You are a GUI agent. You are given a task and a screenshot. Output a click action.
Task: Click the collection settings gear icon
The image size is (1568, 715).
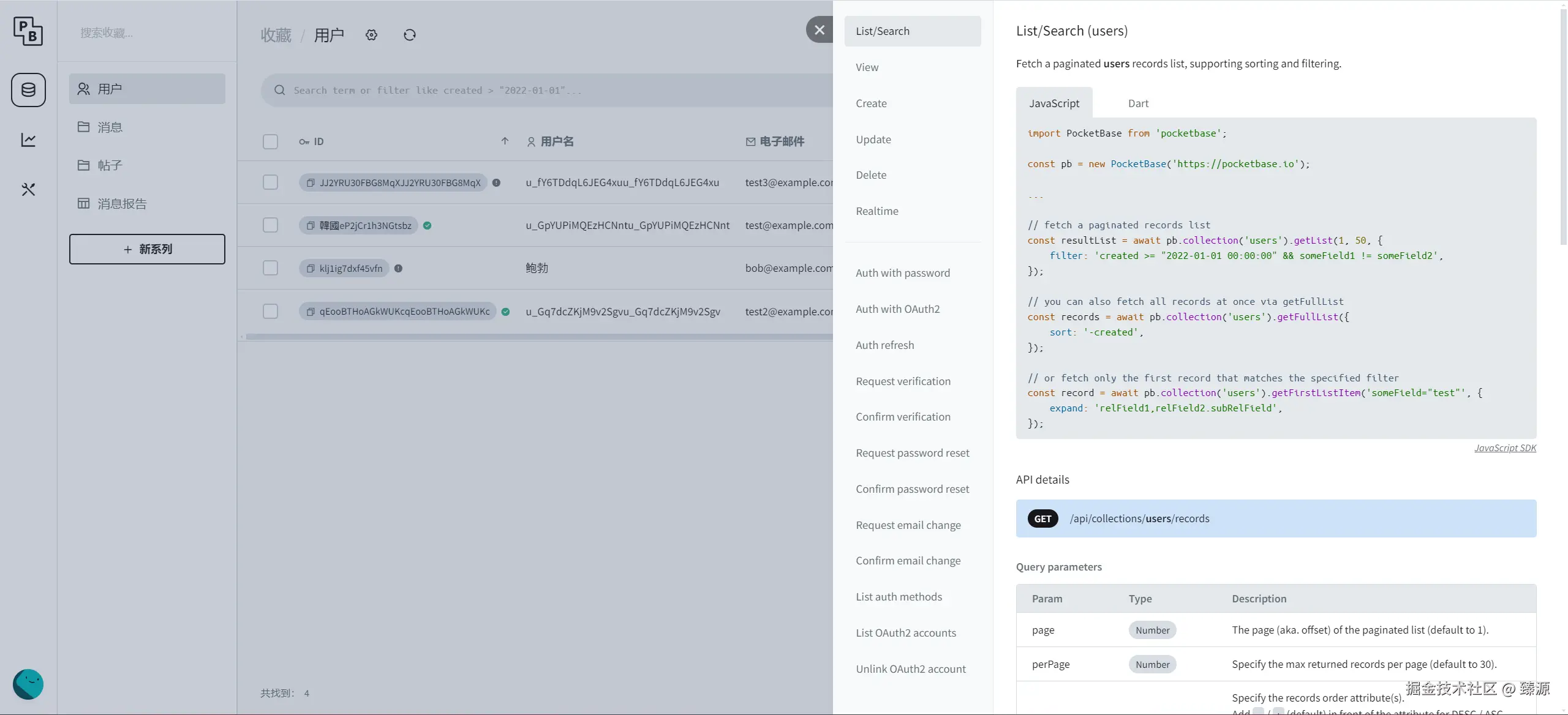(x=371, y=36)
